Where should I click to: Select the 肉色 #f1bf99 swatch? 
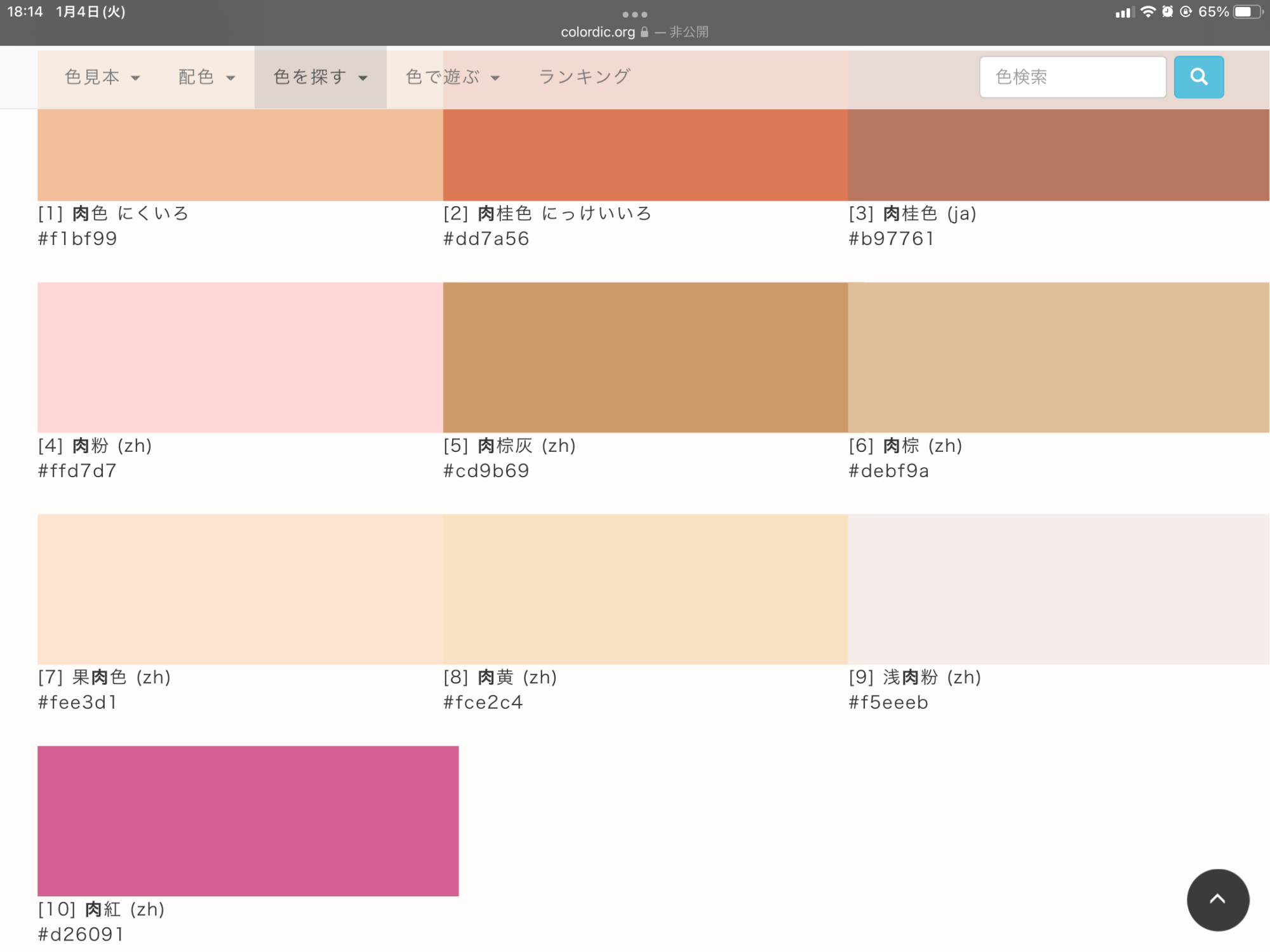click(x=240, y=154)
